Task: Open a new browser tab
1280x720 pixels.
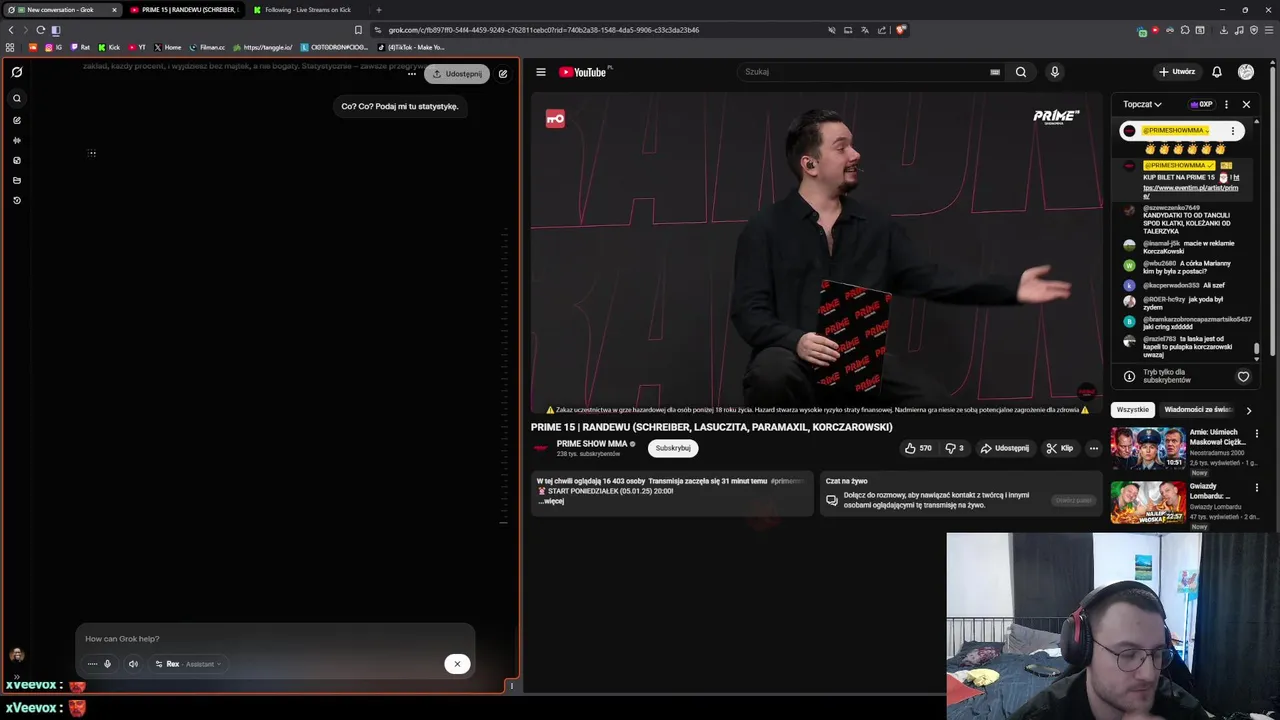Action: (x=378, y=10)
